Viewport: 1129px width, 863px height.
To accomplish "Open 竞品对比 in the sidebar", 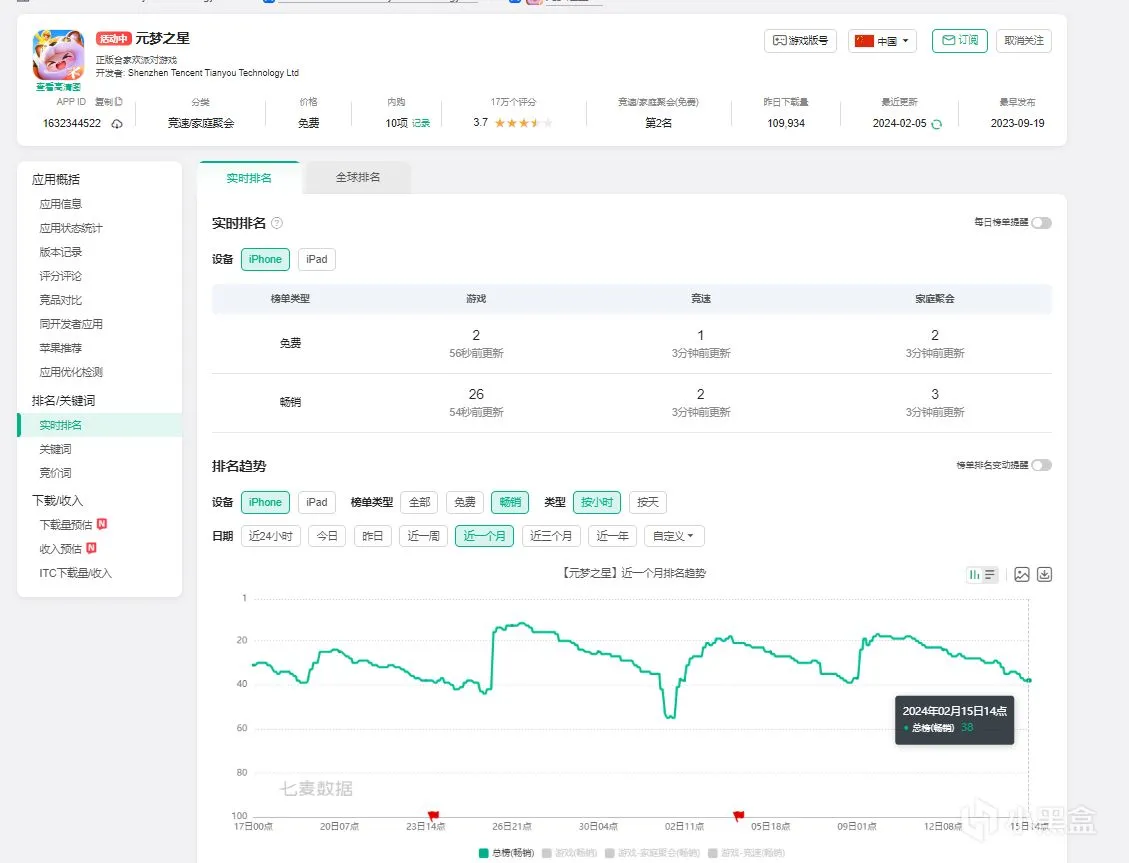I will [x=60, y=300].
